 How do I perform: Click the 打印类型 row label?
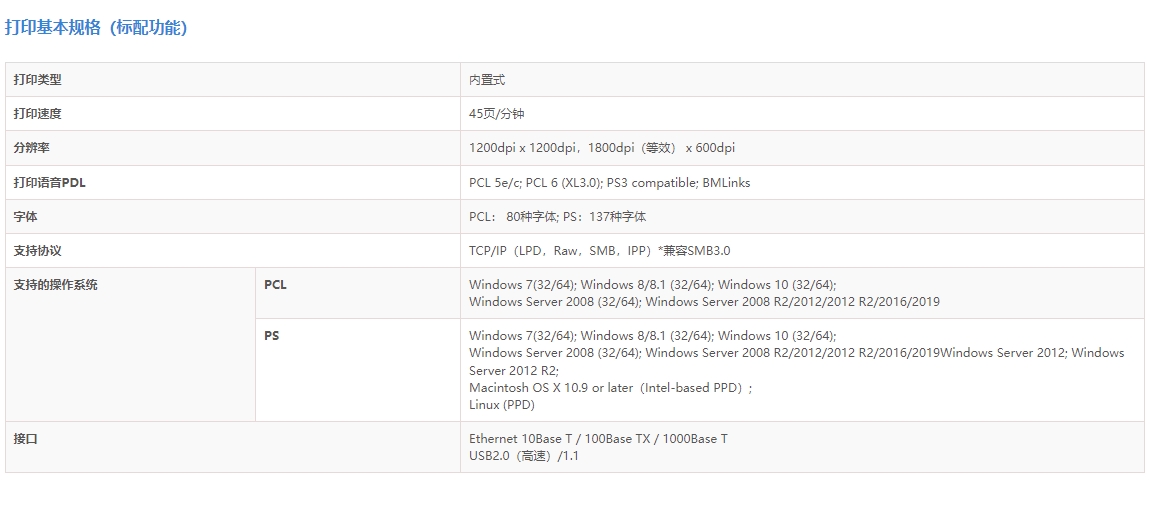pos(37,80)
